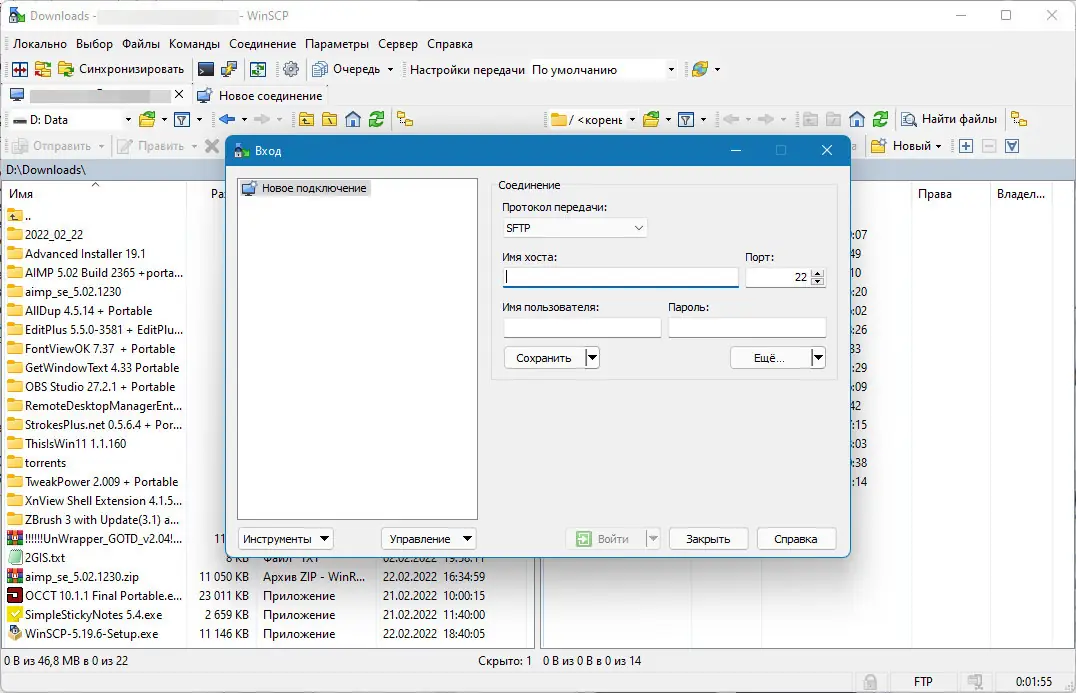Click the Справка button in the login dialog

(x=796, y=539)
